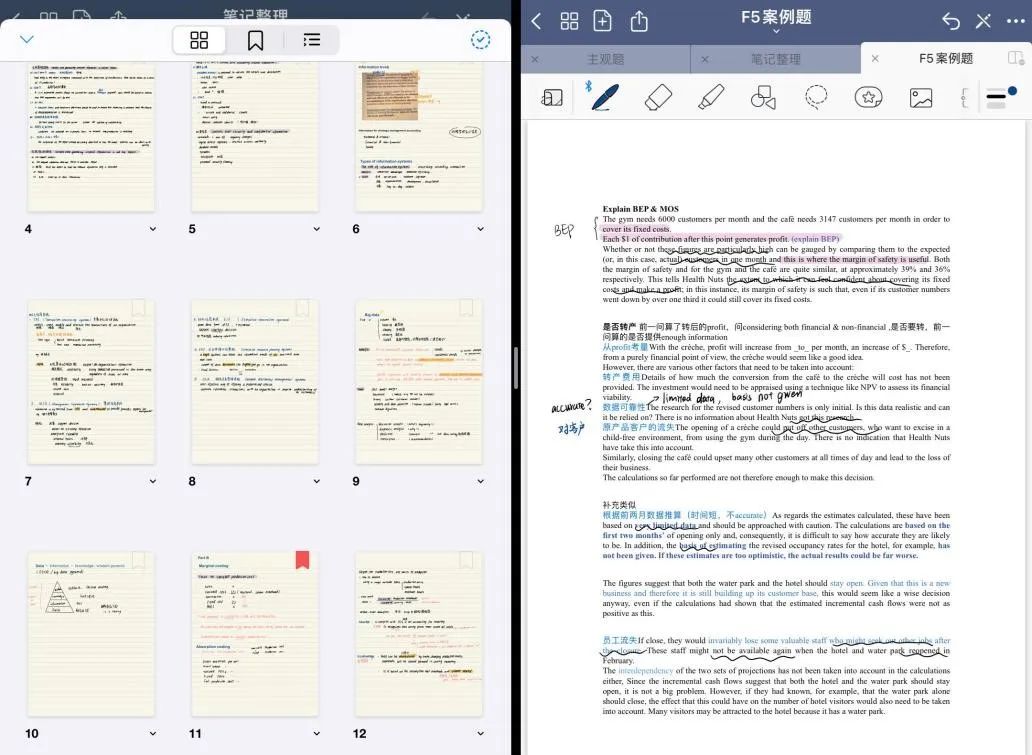This screenshot has width=1032, height=755.
Task: Collapse thumbnail panel with blue chevron
Action: [27, 40]
